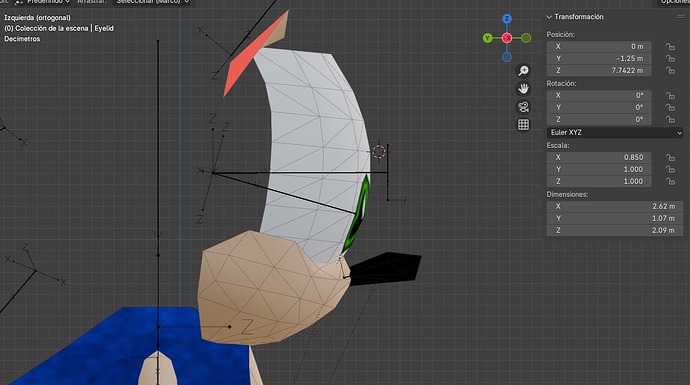Screen dimensions: 690x385
Task: Click the panel drag-handle dots beside Transformación
Action: click(x=680, y=17)
